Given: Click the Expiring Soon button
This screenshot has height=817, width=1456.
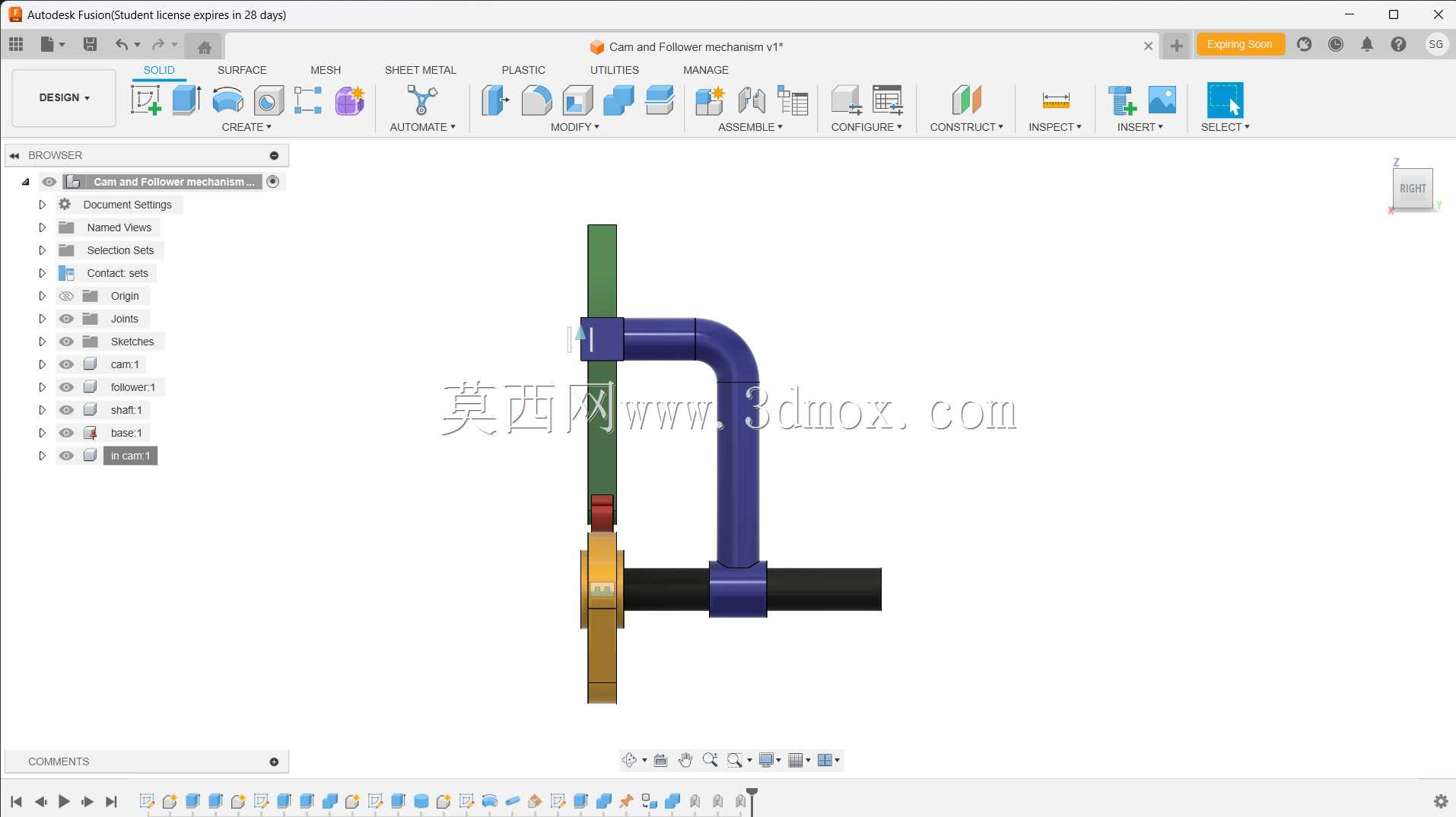Looking at the screenshot, I should click(x=1240, y=44).
